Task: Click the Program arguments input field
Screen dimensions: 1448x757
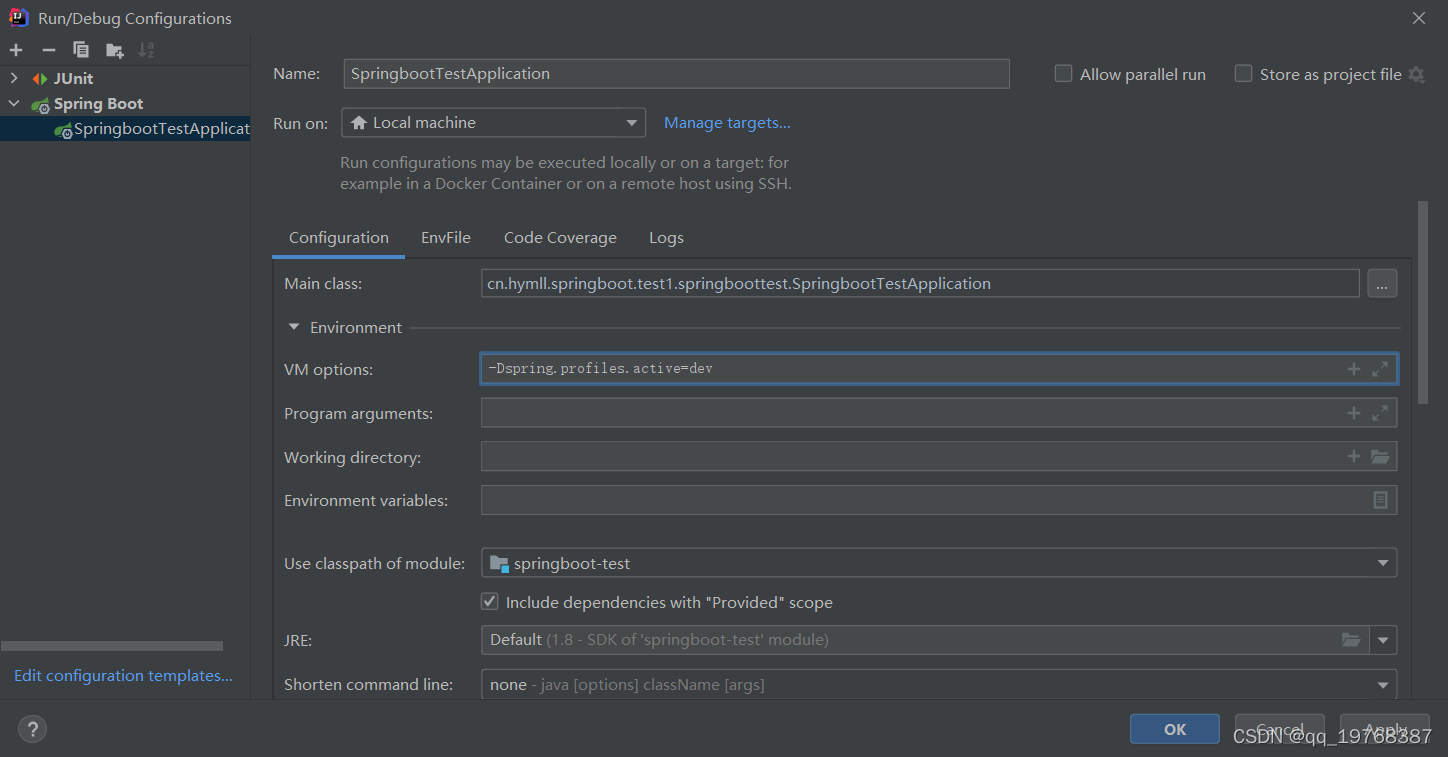Action: point(938,413)
